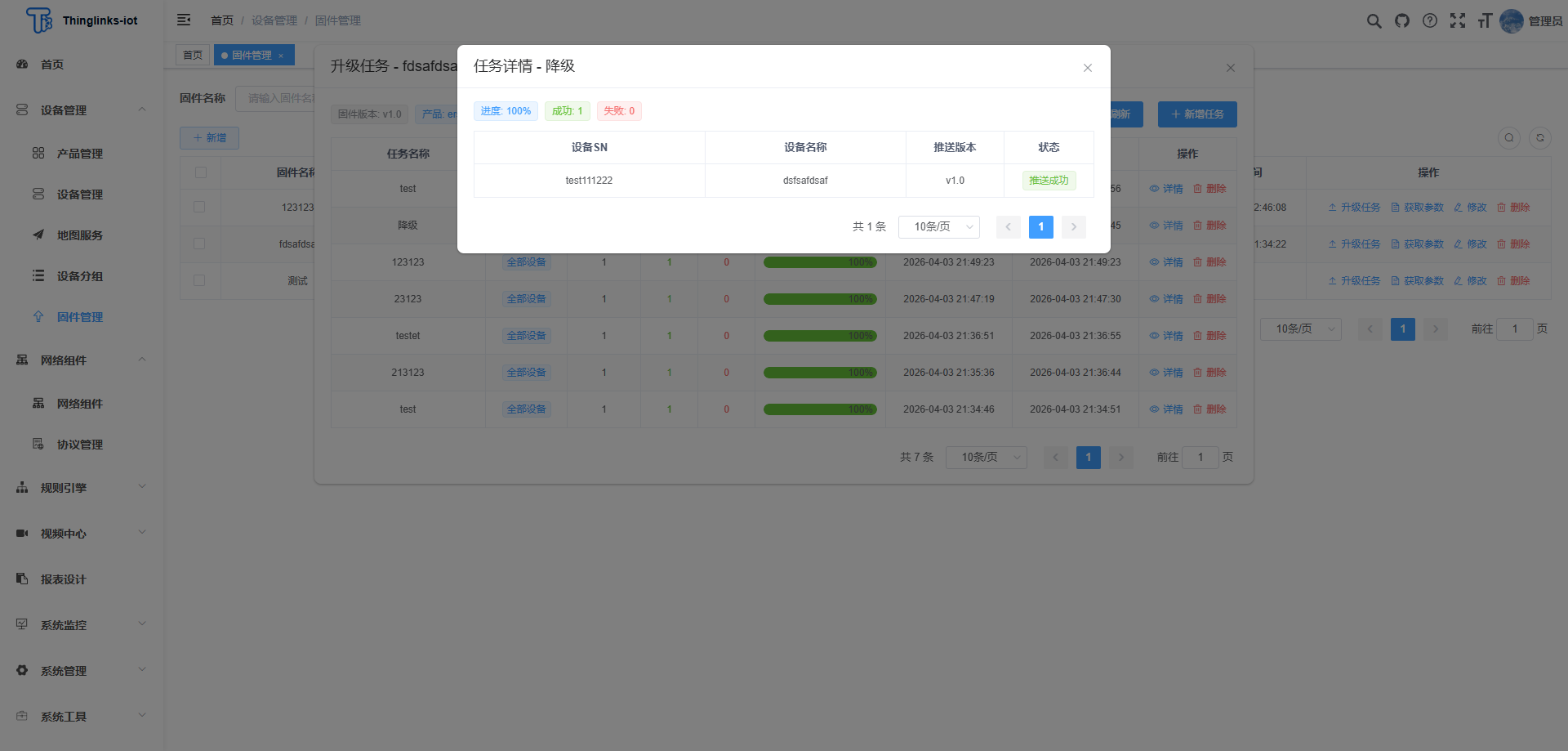Click 详情 link for task 23123
The height and width of the screenshot is (751, 1568).
tap(1167, 299)
